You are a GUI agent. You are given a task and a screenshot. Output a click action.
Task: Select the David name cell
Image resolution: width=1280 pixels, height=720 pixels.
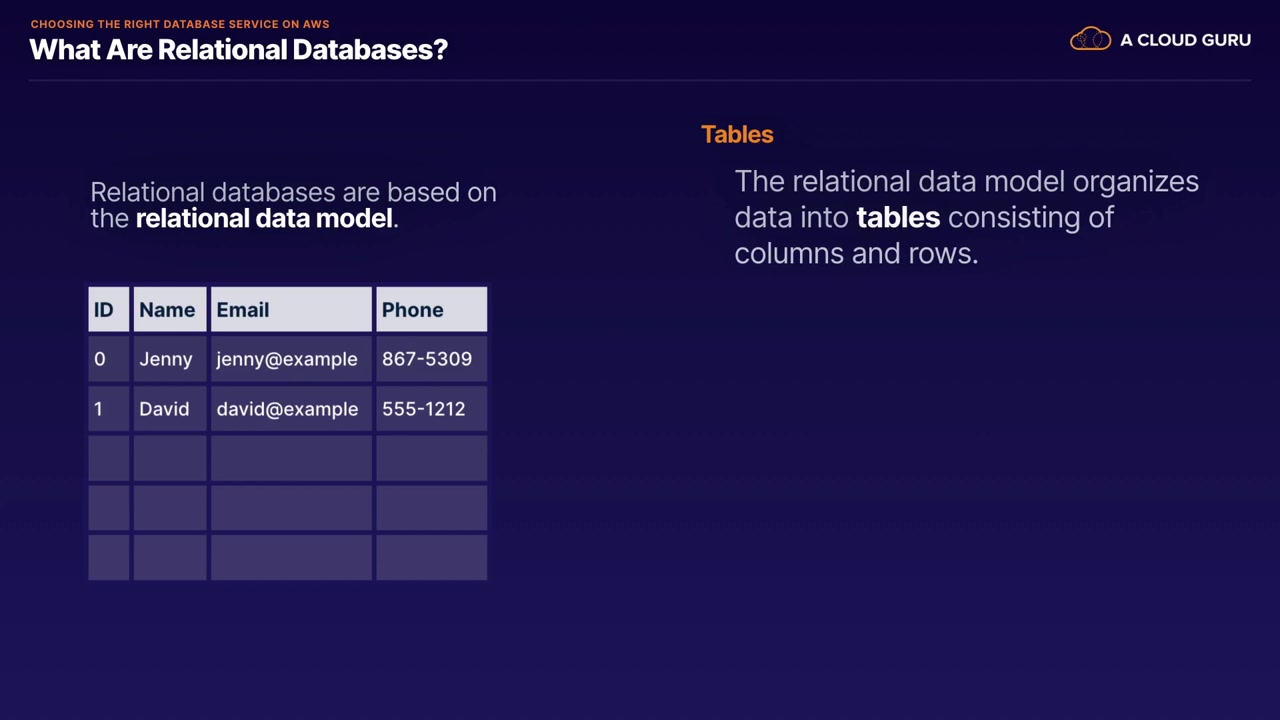point(164,409)
